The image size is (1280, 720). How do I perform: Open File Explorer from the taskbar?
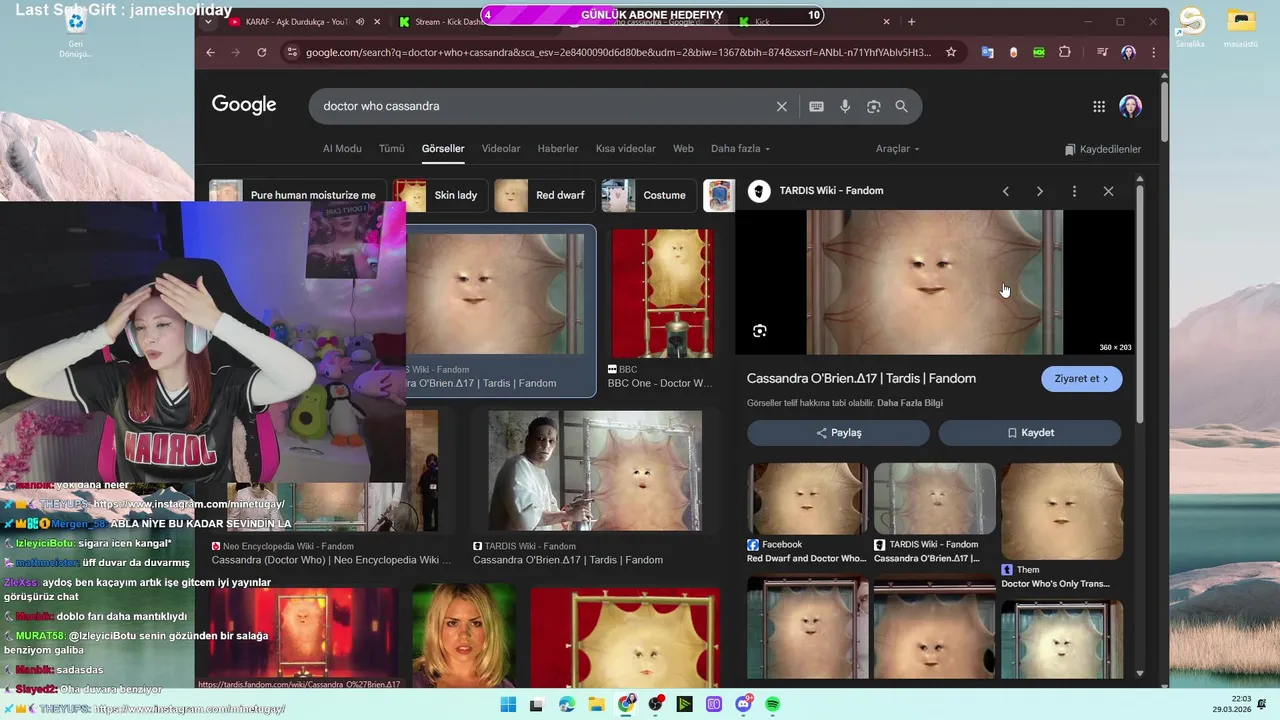pyautogui.click(x=596, y=704)
